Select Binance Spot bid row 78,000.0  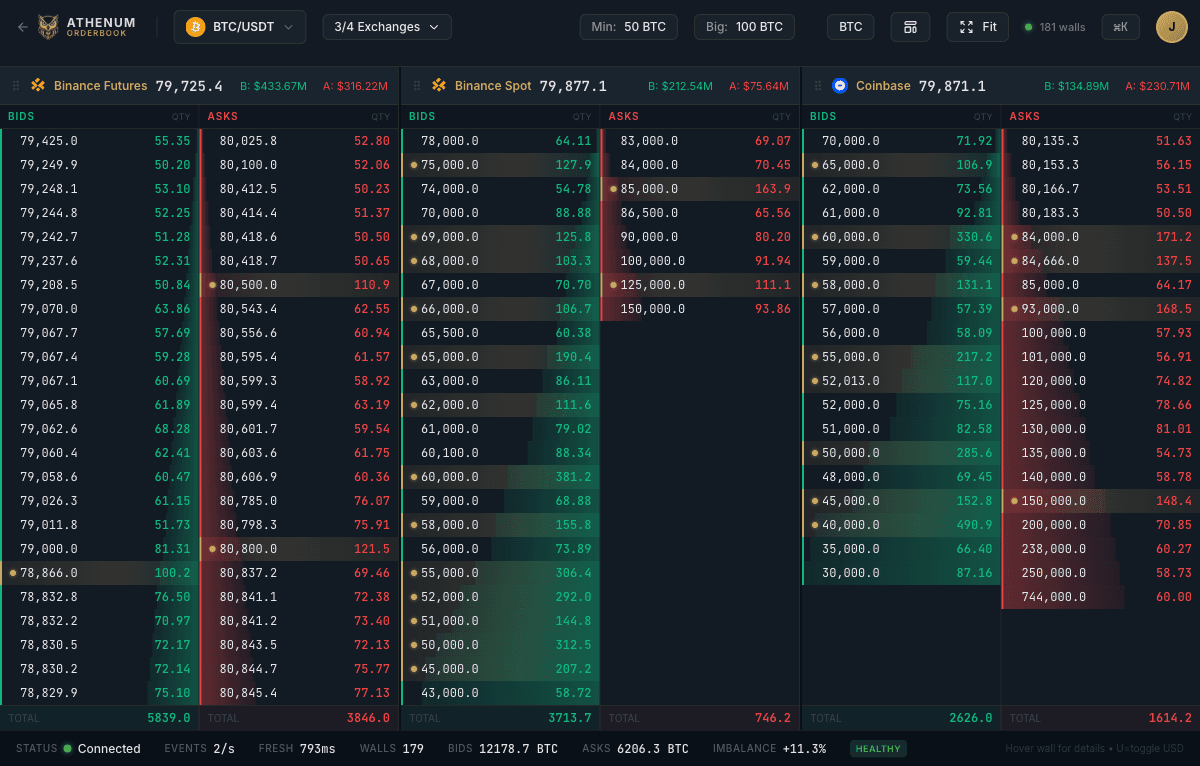(x=500, y=141)
